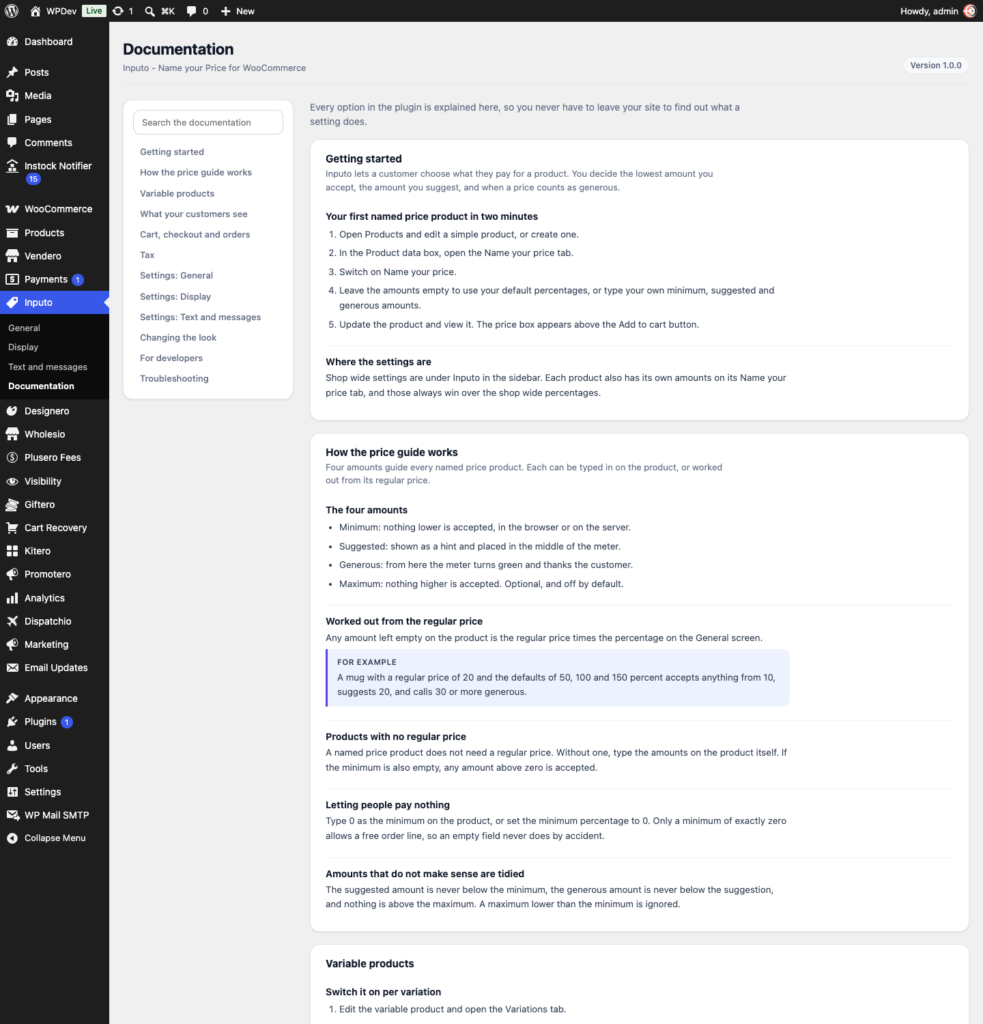Viewport: 983px width, 1024px height.
Task: Open the Users menu
Action: (54, 745)
